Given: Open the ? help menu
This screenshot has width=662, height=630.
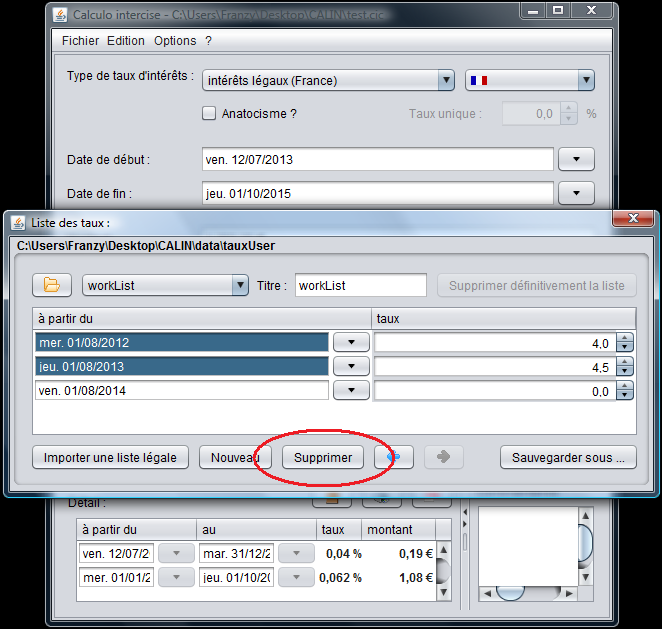Looking at the screenshot, I should point(209,41).
